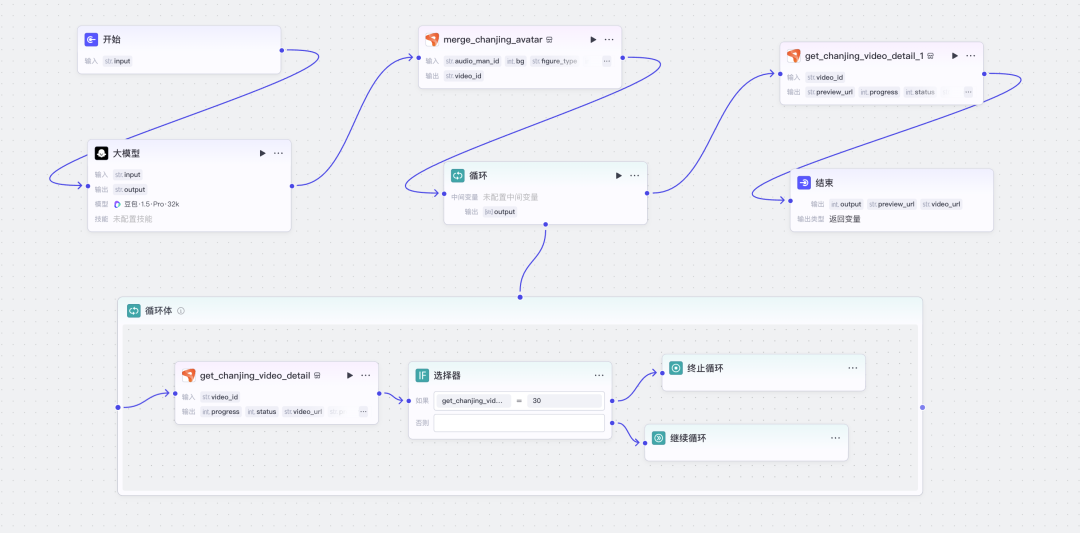Run the 大模型 node with its play button
The width and height of the screenshot is (1080, 533).
(x=262, y=153)
